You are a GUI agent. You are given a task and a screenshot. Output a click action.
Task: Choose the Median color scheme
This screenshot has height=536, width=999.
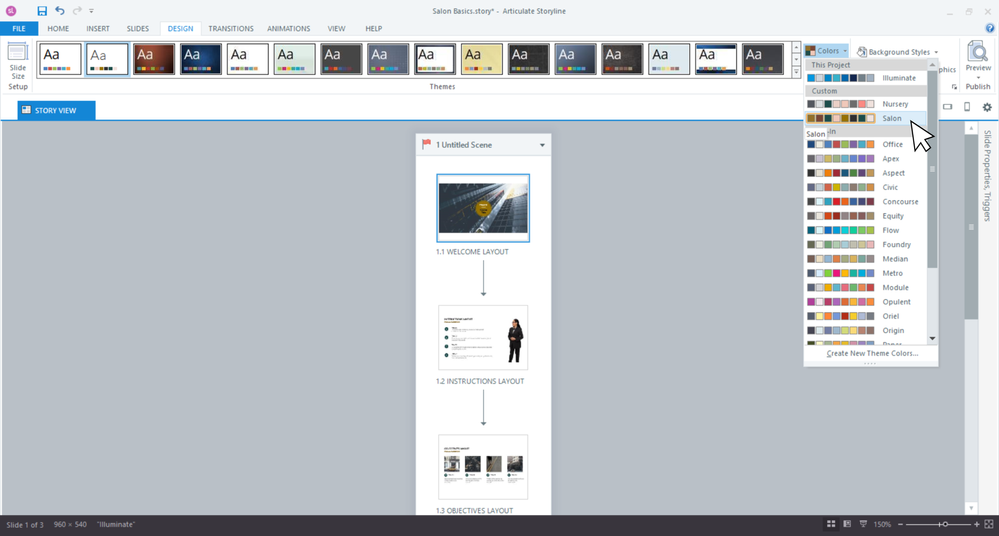(866, 259)
